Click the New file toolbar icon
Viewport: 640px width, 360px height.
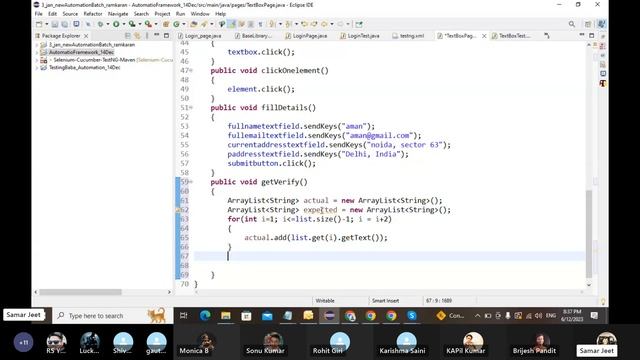(x=39, y=24)
